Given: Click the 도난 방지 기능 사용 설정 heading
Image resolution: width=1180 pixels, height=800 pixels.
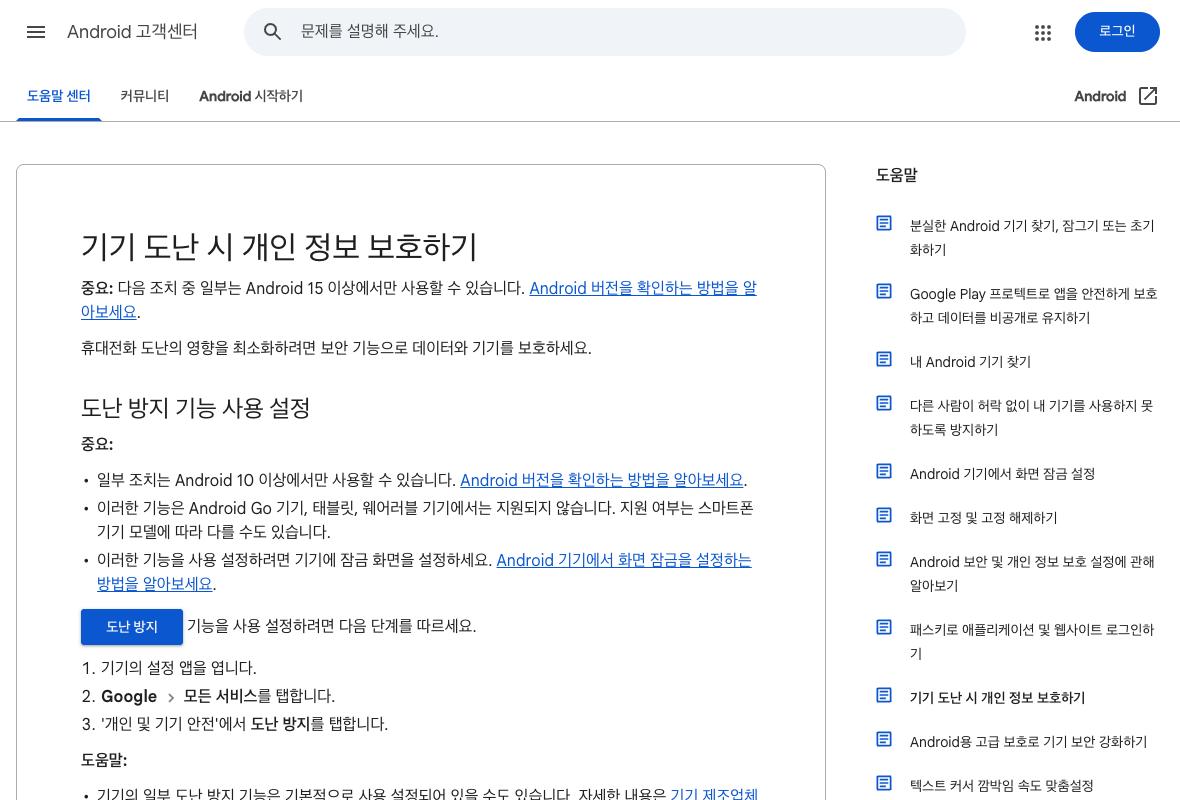Looking at the screenshot, I should pos(196,408).
